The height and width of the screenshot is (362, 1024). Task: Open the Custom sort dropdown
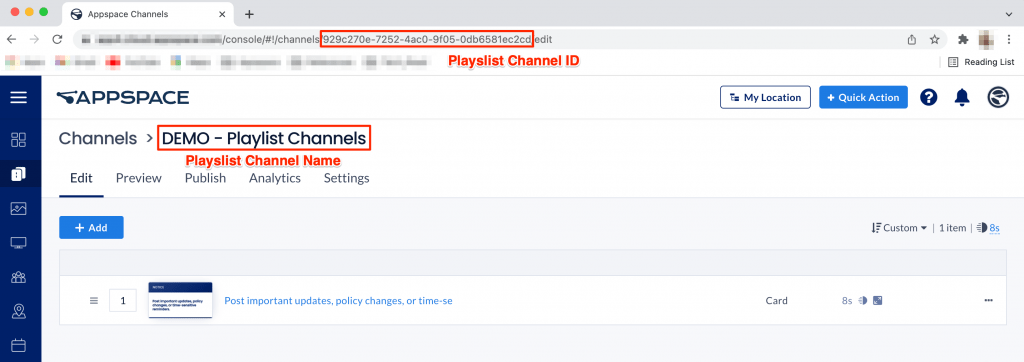tap(899, 228)
